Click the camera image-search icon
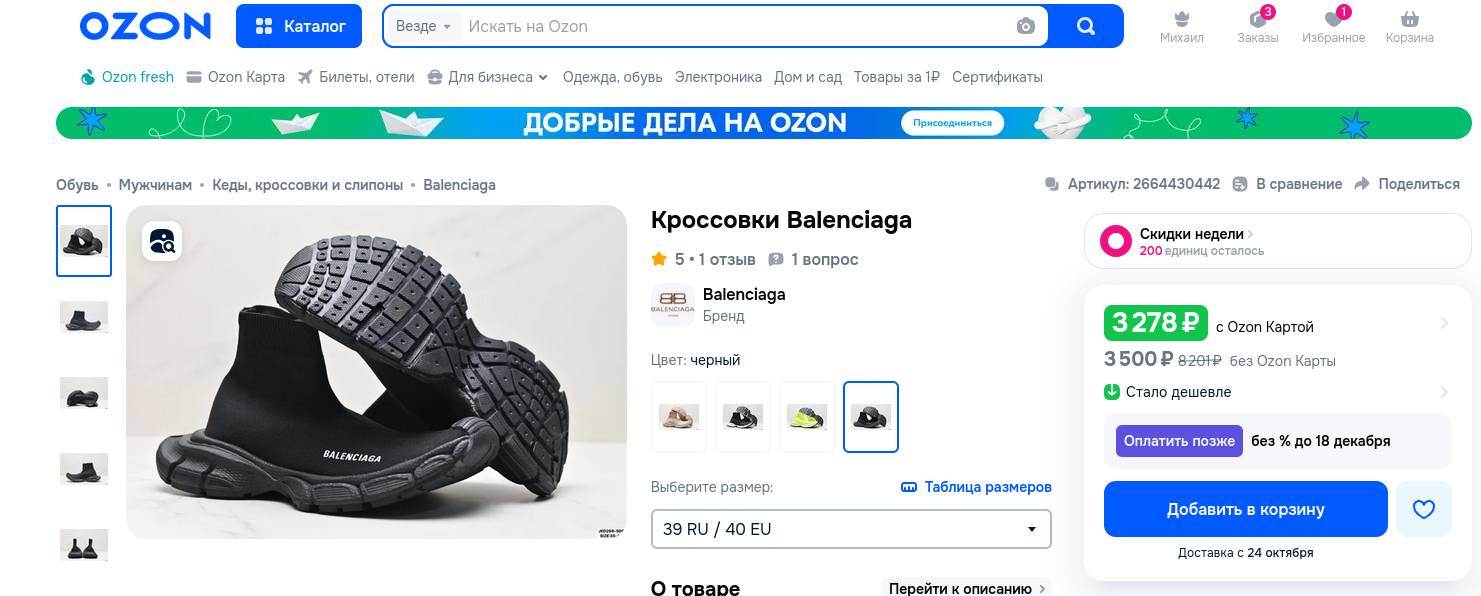The width and height of the screenshot is (1481, 596). 1025,27
